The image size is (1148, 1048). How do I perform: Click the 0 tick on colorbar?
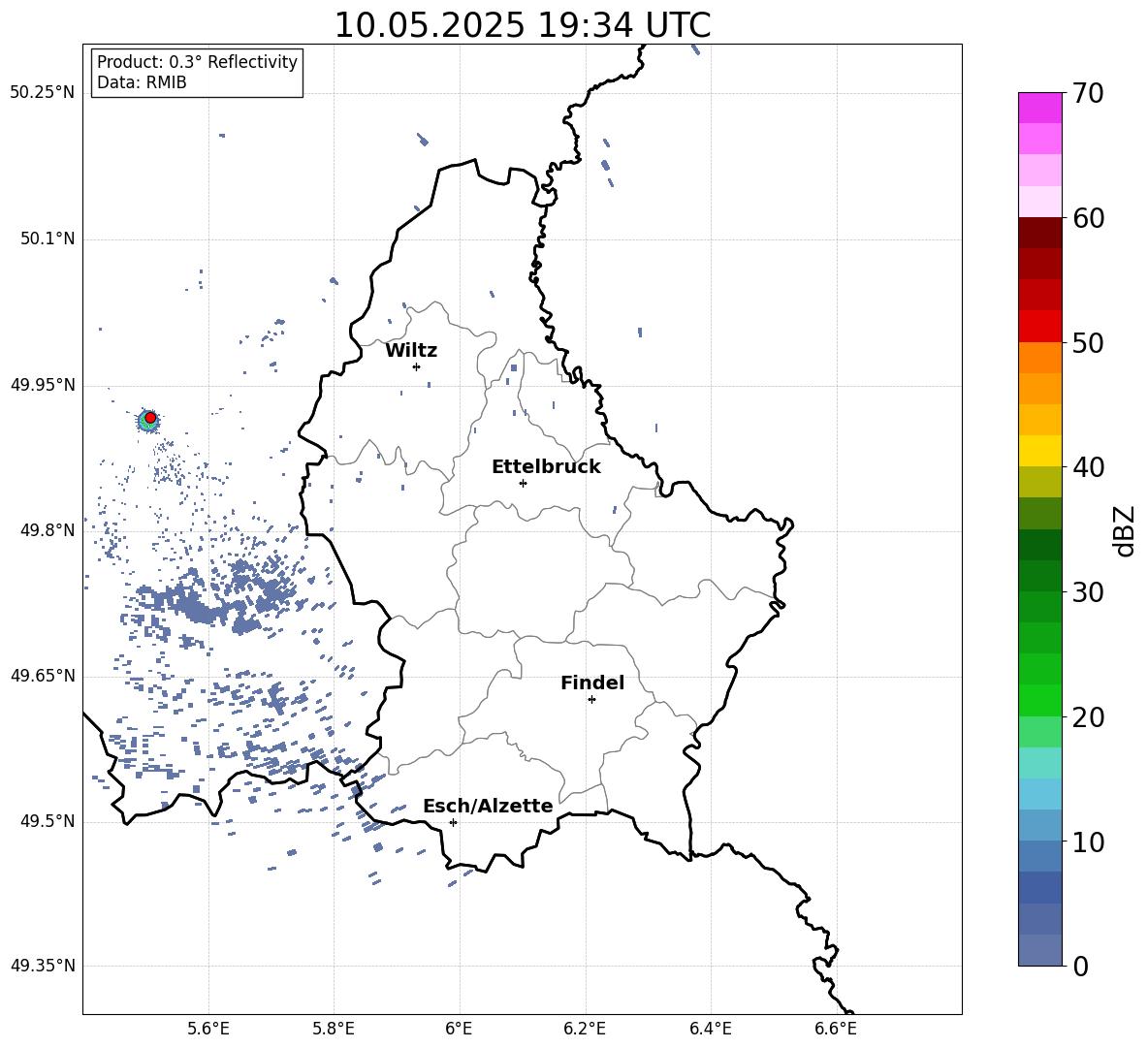1081,967
